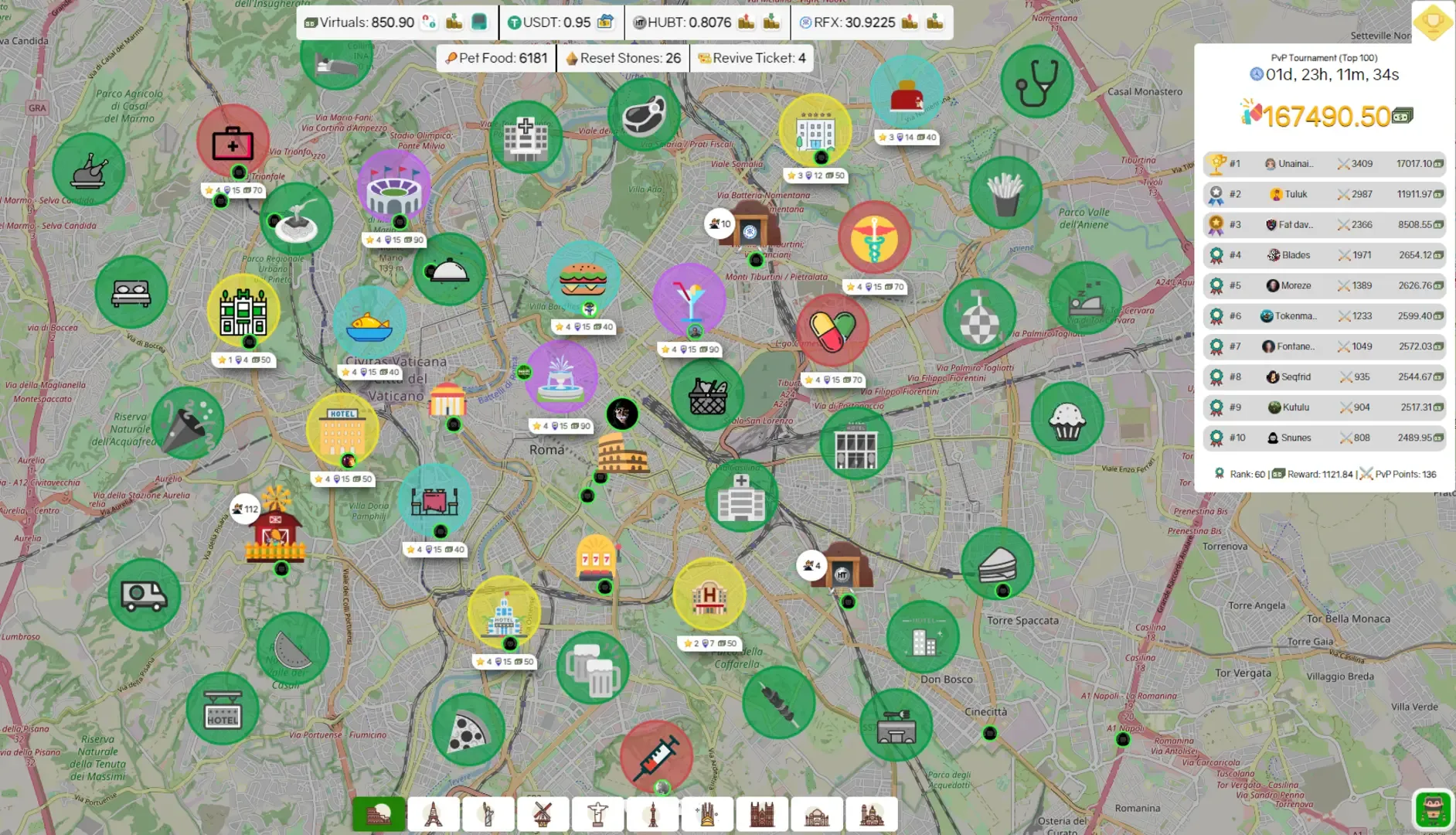1456x835 pixels.
Task: Select the Christ the Redeemer city tab
Action: (597, 813)
